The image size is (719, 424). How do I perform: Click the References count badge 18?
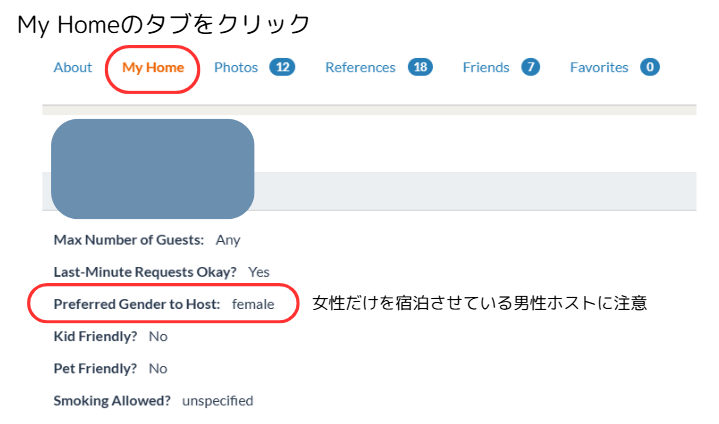tap(420, 67)
